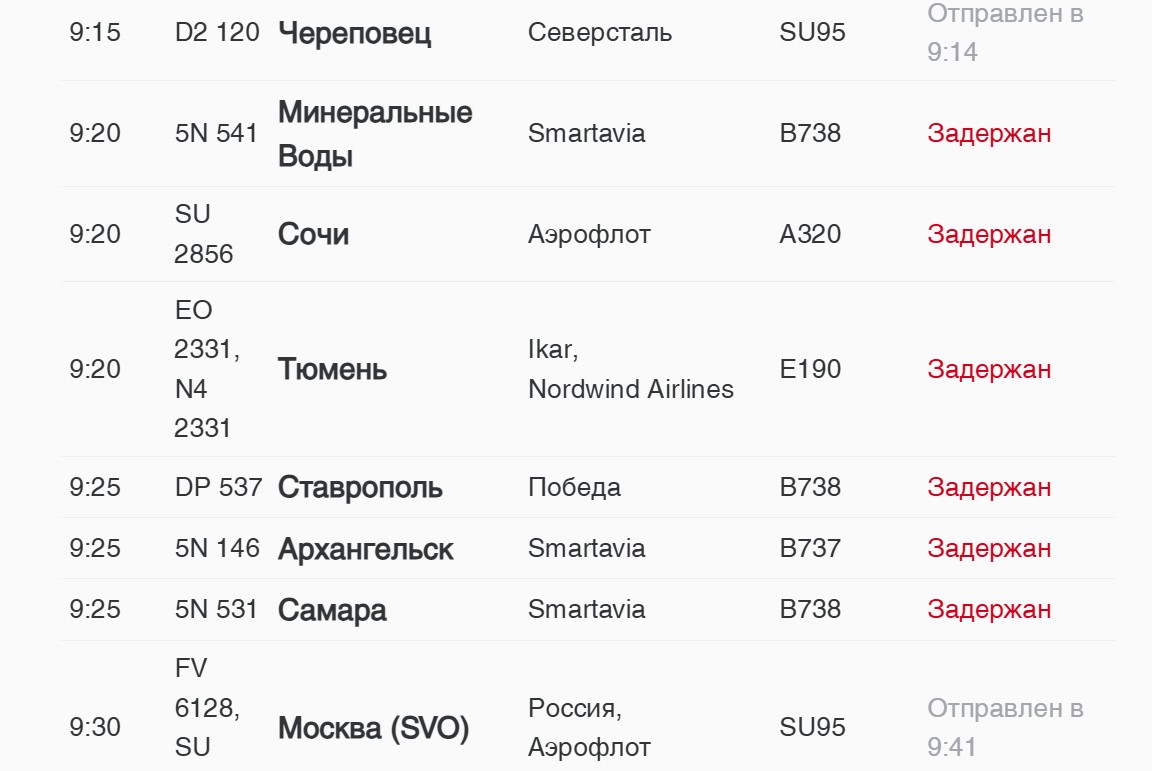Select the Аэрофлот airline on Сочи flight
This screenshot has width=1152, height=771.
[589, 234]
